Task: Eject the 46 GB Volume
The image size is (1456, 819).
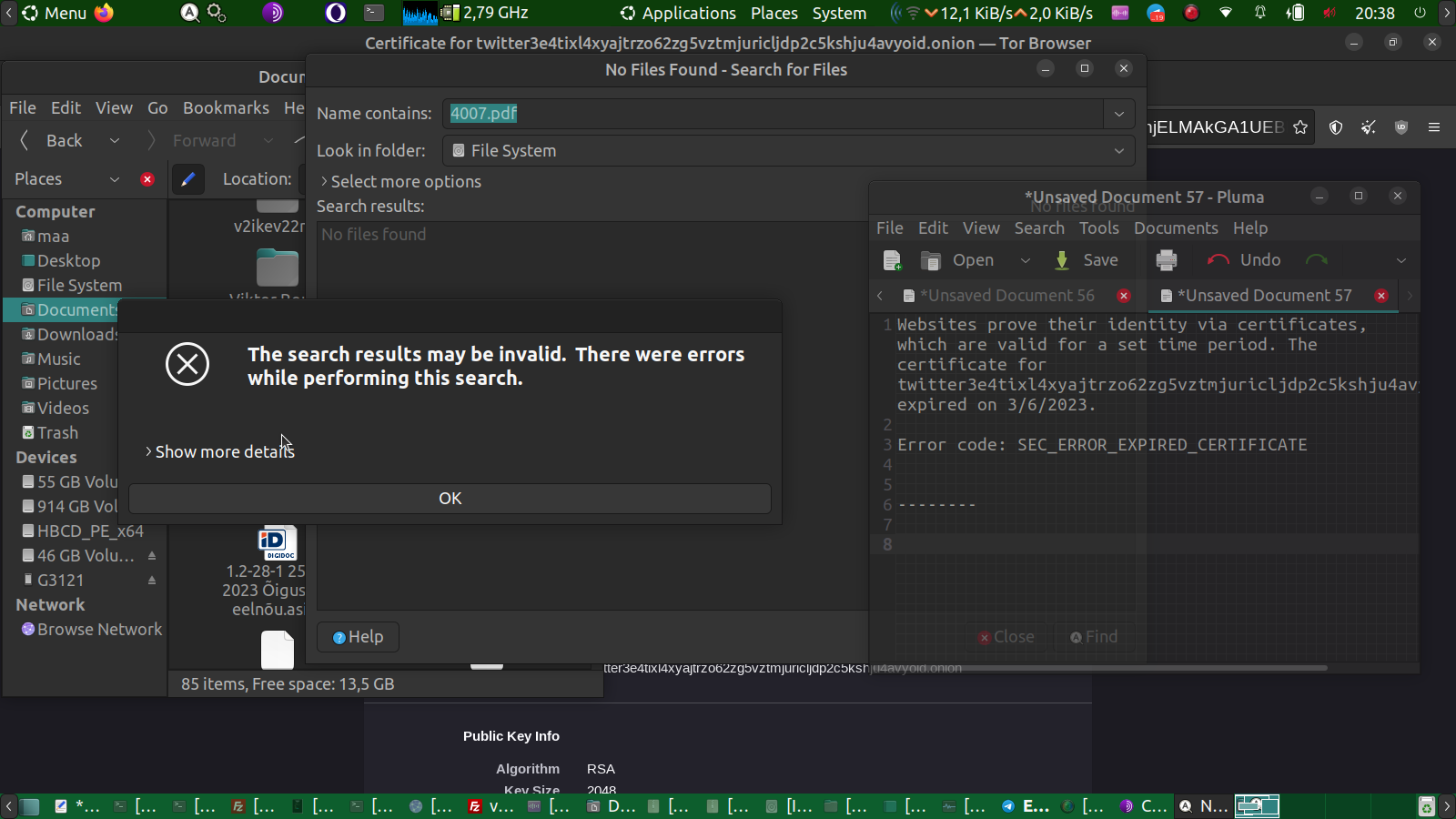Action: pos(152,556)
